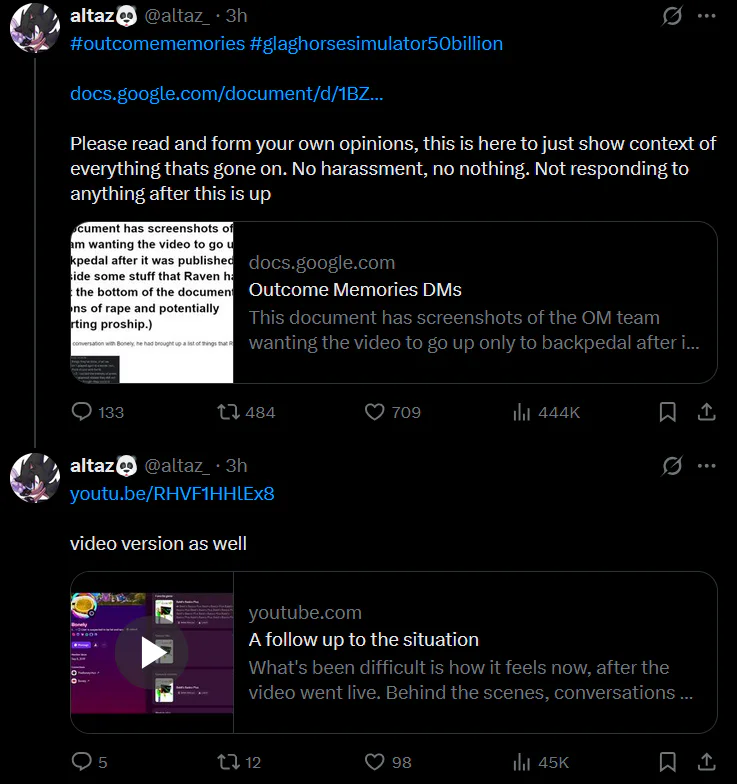The width and height of the screenshot is (737, 784).
Task: Bookmark the Outcome Memories DMs tweet
Action: click(x=668, y=412)
